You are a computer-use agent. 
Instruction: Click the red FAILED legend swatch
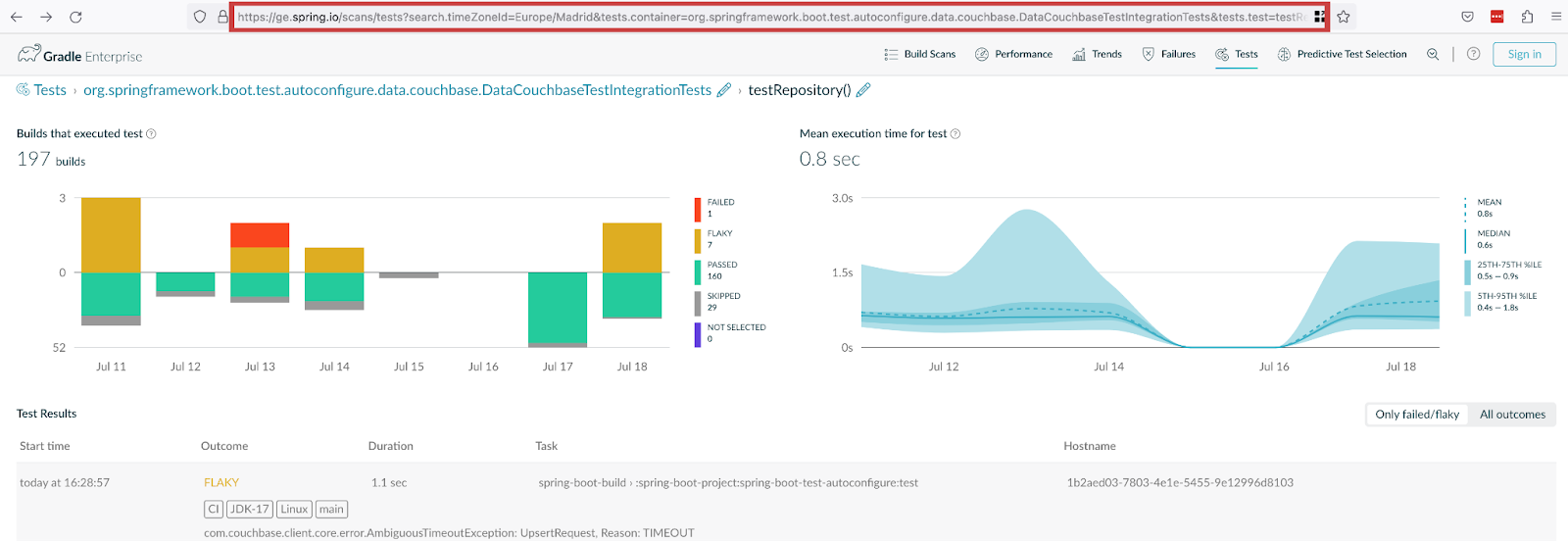coord(698,209)
